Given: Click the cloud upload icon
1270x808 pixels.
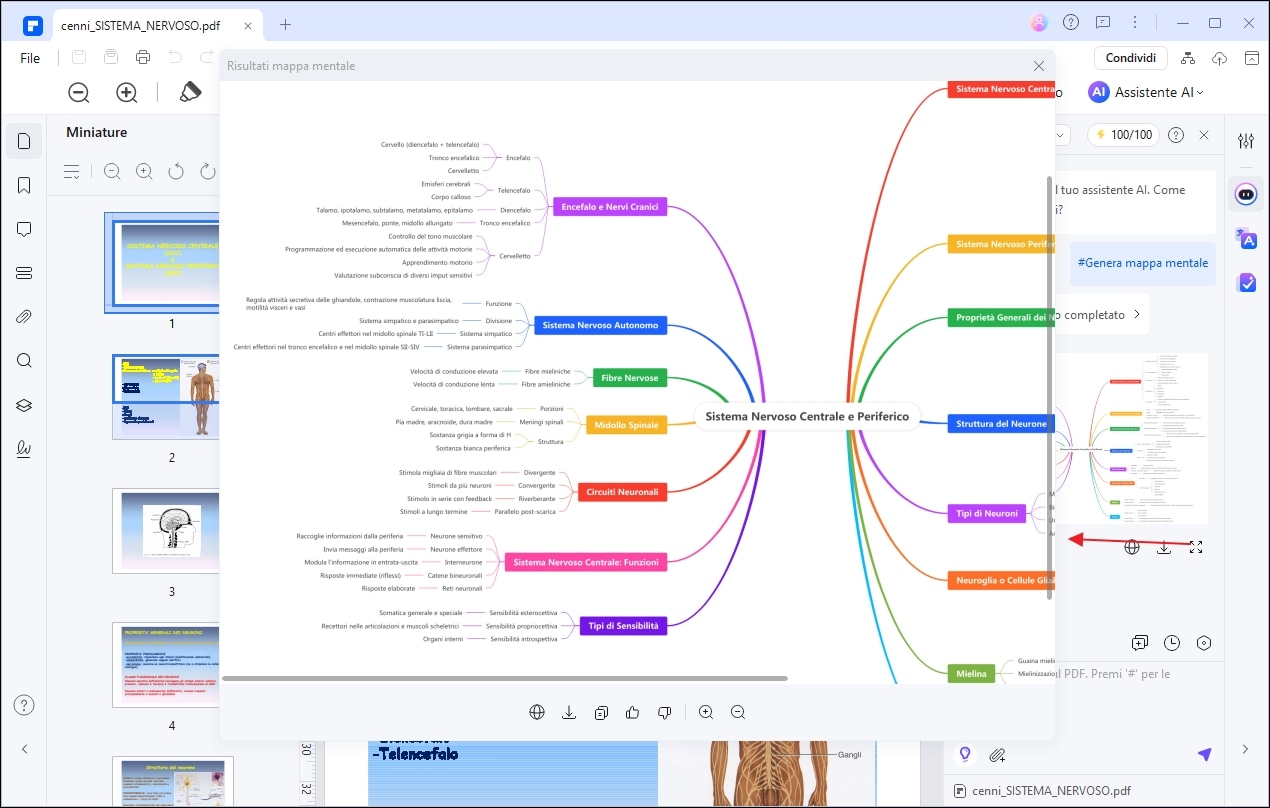Looking at the screenshot, I should coord(1220,58).
